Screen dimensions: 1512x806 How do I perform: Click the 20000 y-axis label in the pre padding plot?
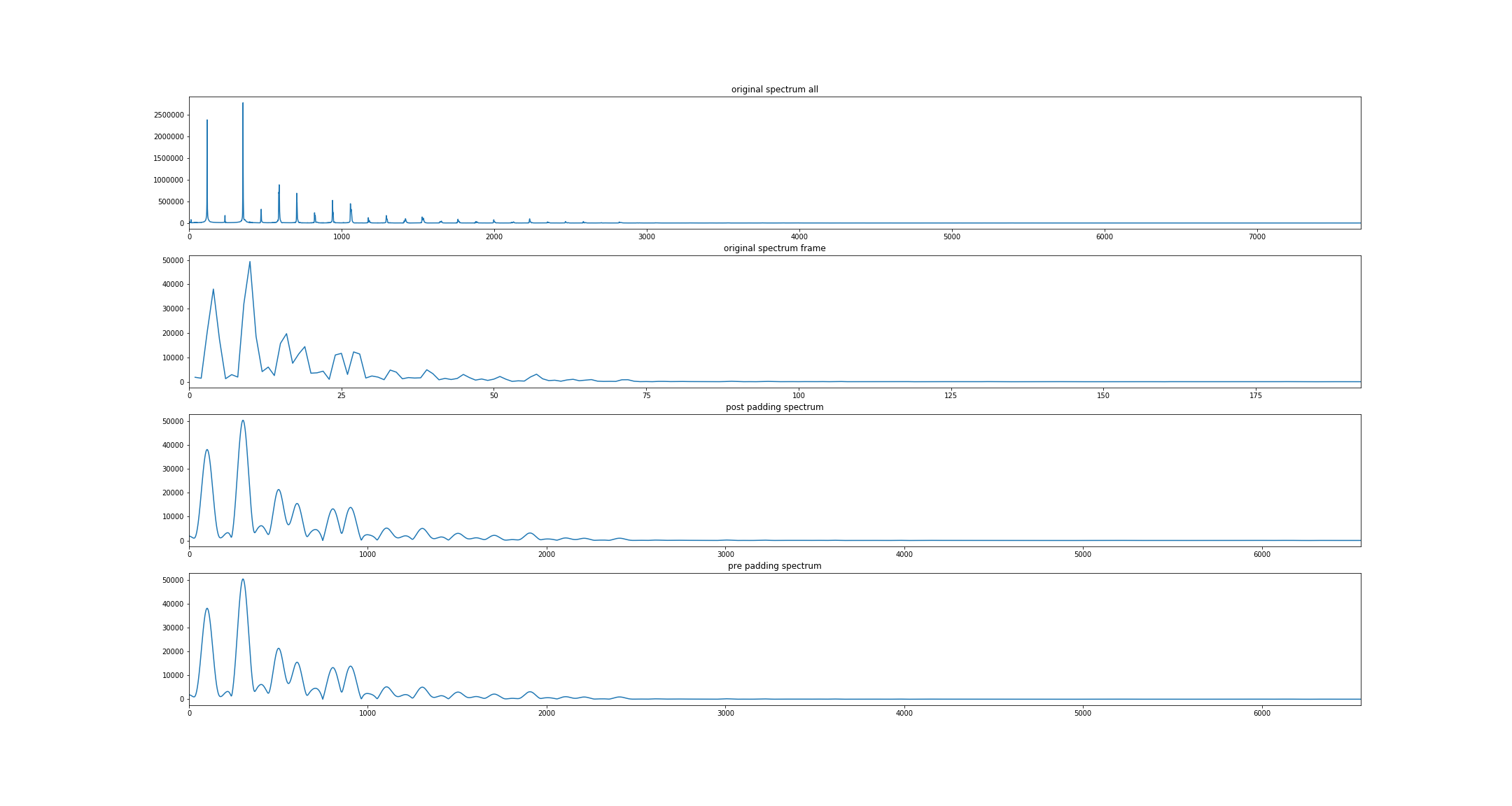172,651
